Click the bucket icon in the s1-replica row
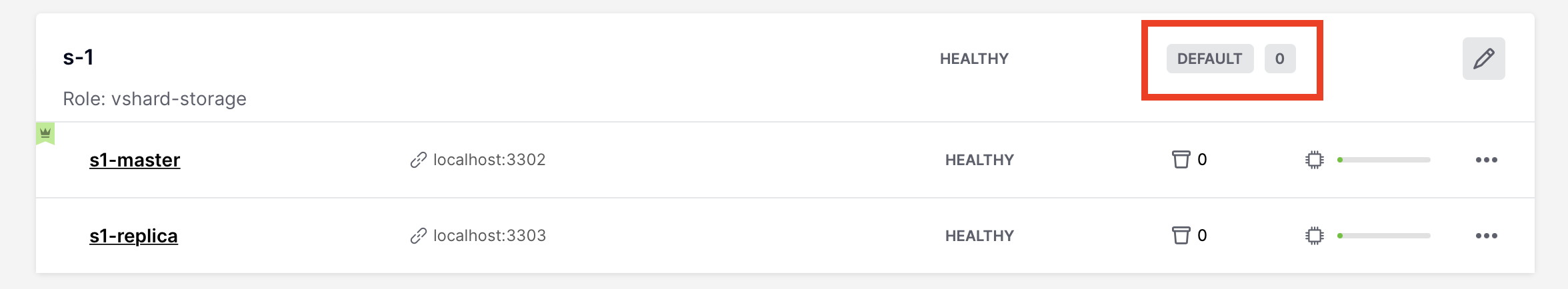The image size is (1568, 289). (x=1181, y=236)
